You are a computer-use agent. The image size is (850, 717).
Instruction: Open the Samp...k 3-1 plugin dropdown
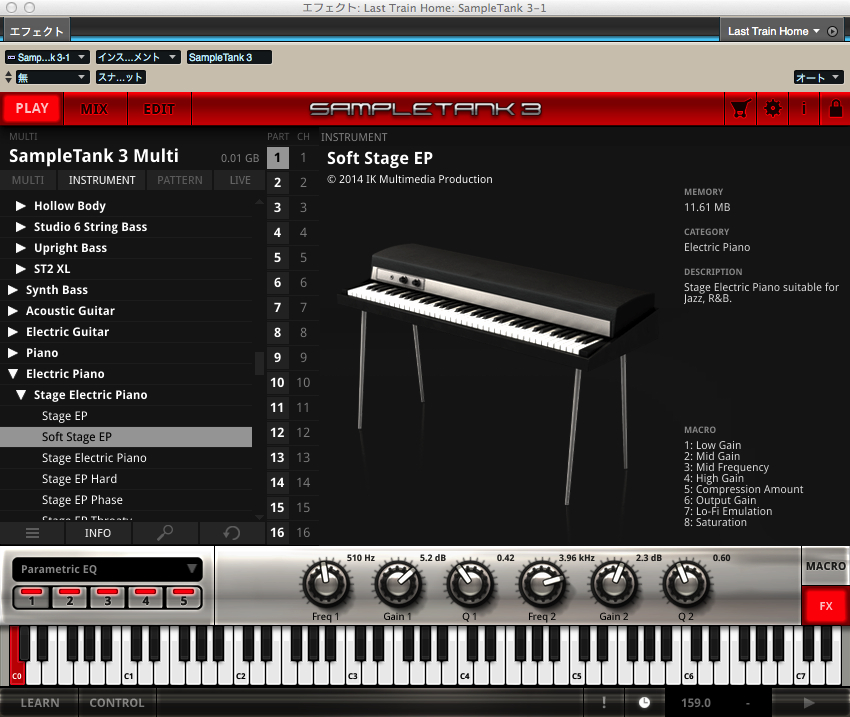coord(47,57)
